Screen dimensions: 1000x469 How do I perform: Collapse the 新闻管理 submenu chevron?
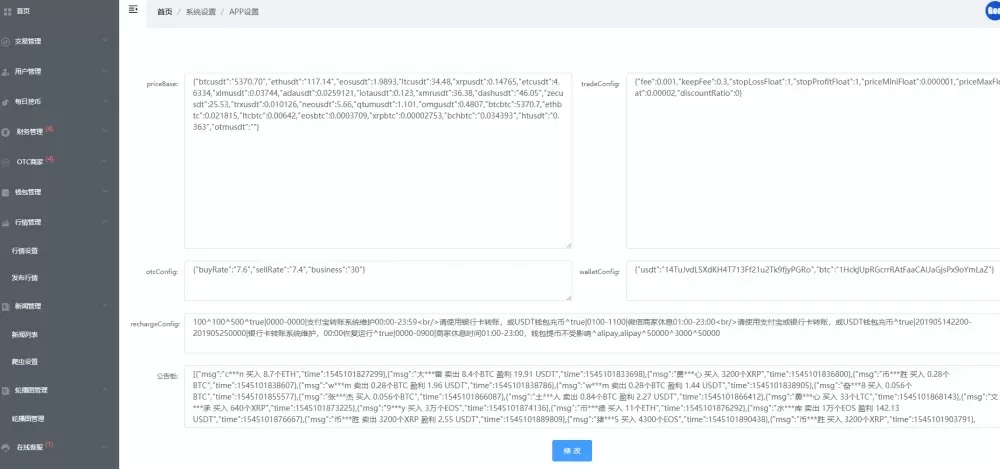click(105, 305)
